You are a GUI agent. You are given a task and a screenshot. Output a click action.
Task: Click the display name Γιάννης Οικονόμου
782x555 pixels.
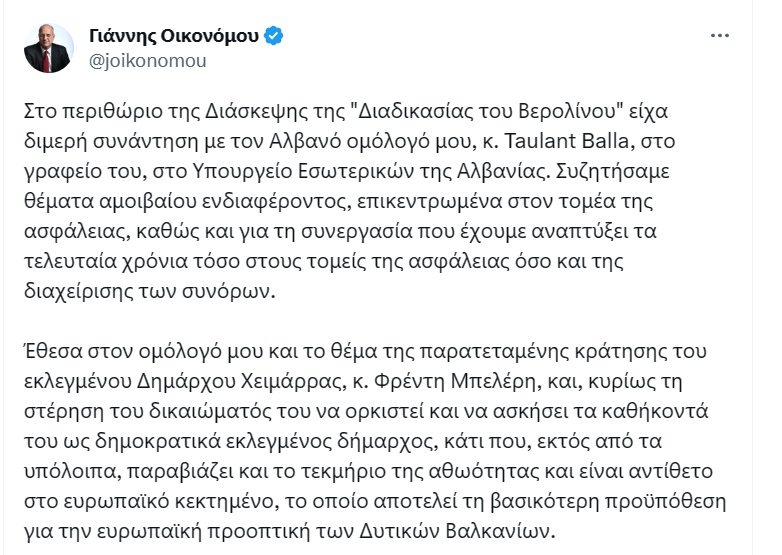[174, 35]
